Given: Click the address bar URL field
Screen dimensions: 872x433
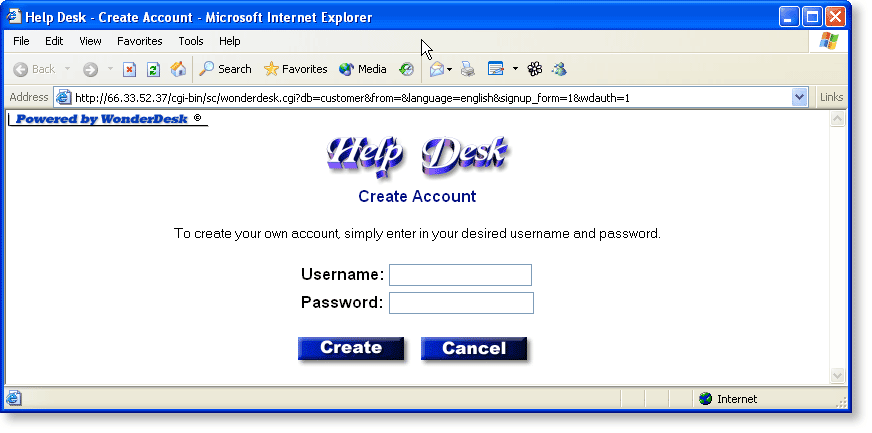Looking at the screenshot, I should [432, 98].
